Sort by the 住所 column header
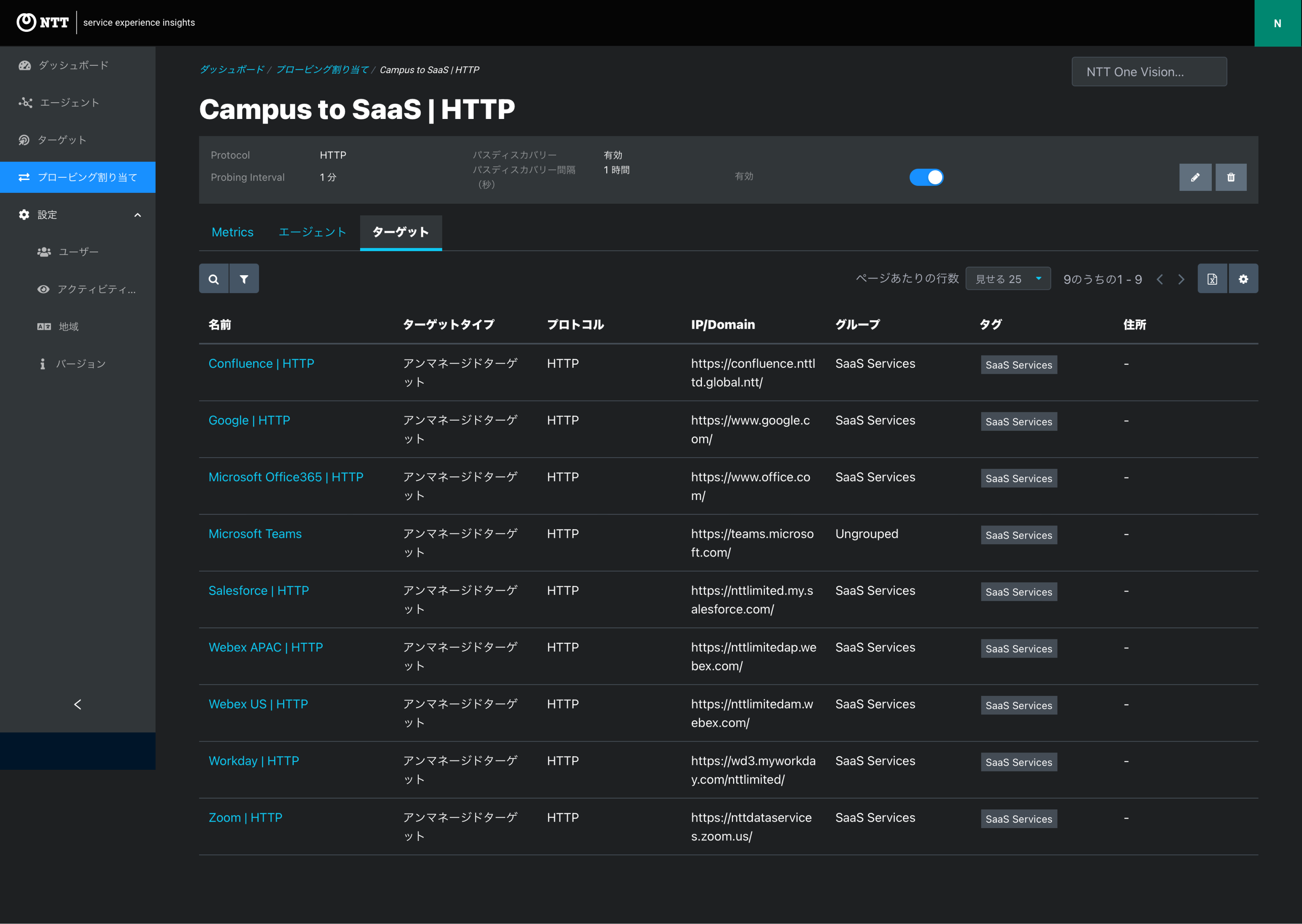1302x924 pixels. click(1135, 324)
